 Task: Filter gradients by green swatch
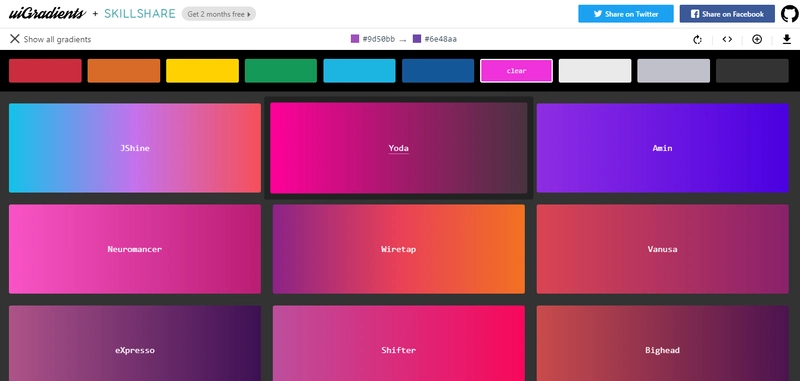[x=281, y=70]
